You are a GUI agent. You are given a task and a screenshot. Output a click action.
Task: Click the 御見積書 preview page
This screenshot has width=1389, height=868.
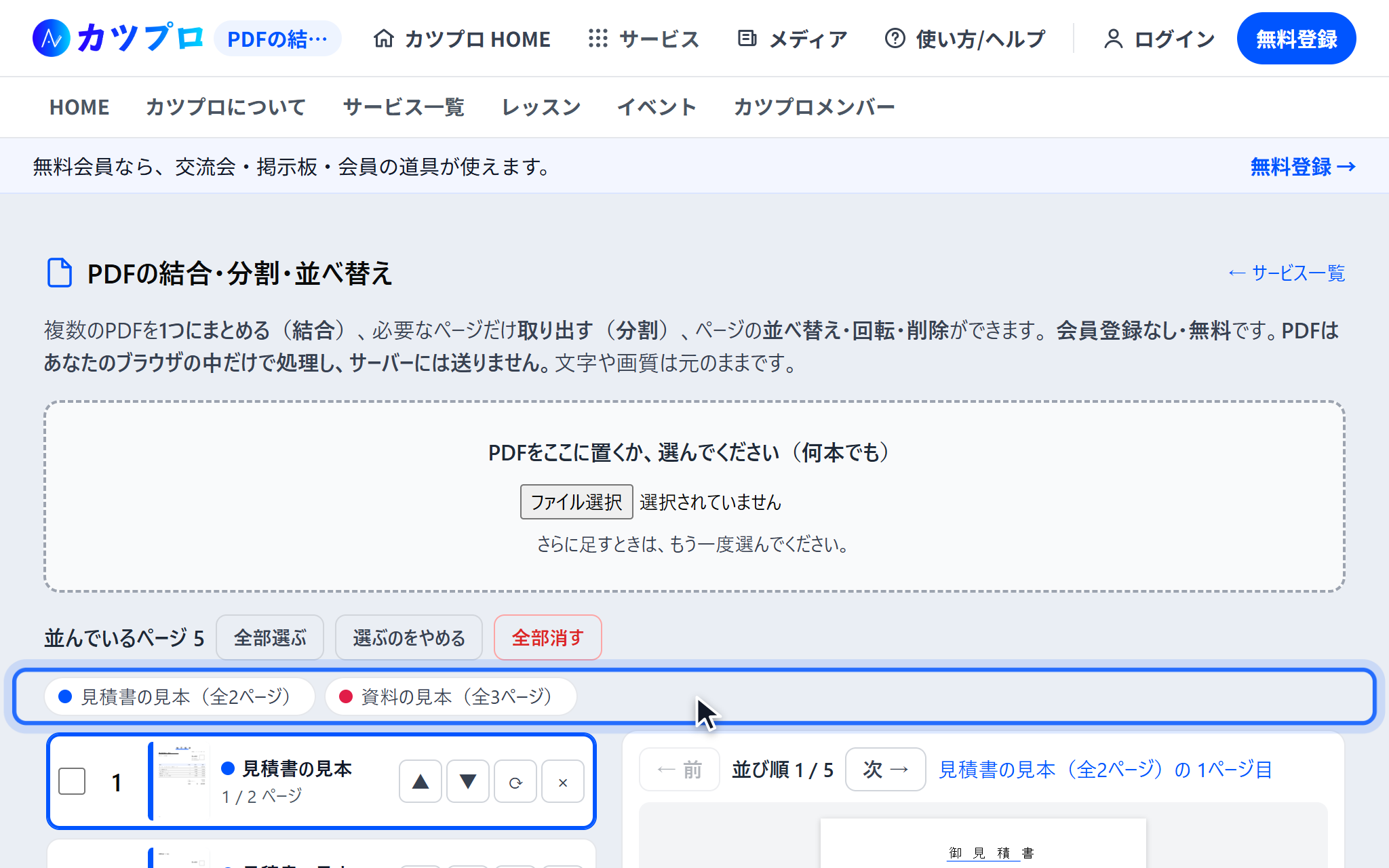(x=983, y=844)
